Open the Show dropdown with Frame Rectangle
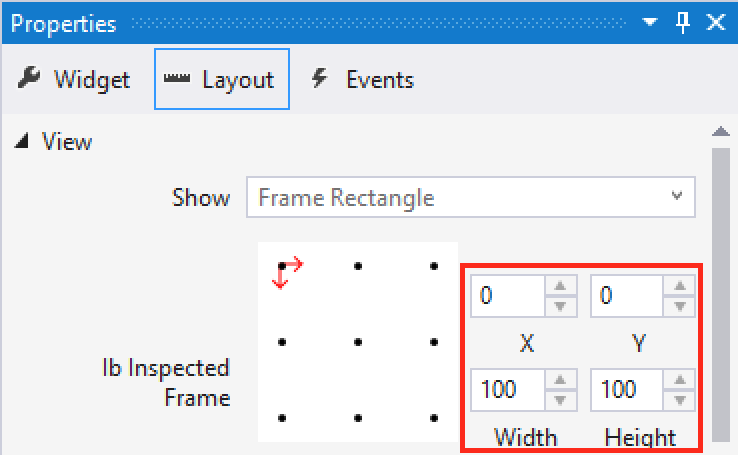738x455 pixels. pos(470,197)
